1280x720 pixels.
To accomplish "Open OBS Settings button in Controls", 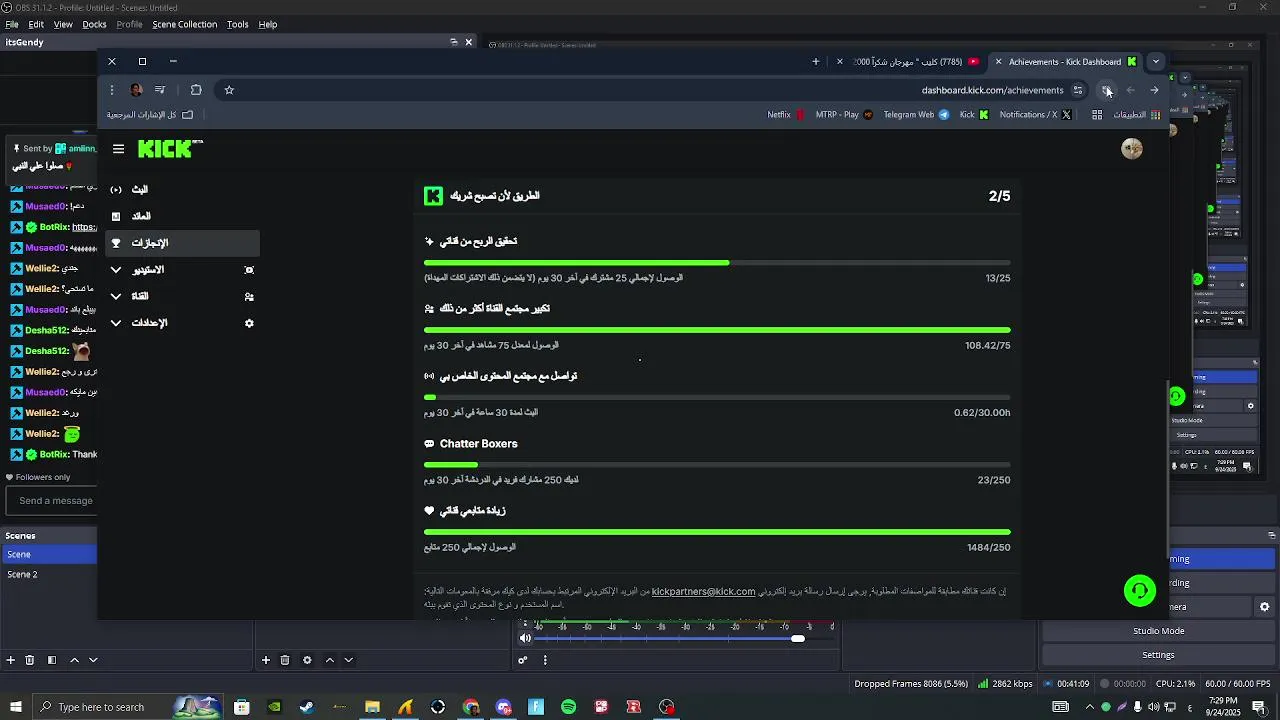I will pos(1158,655).
